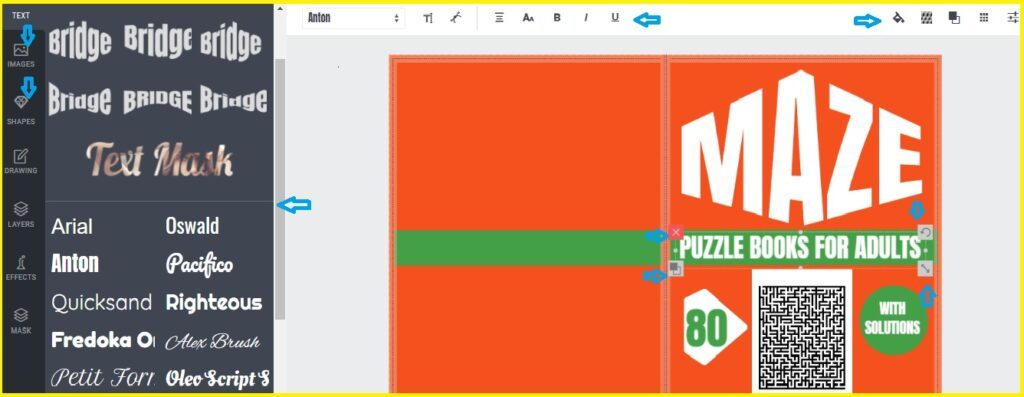
Task: Open the Images panel in sidebar
Action: pyautogui.click(x=21, y=56)
